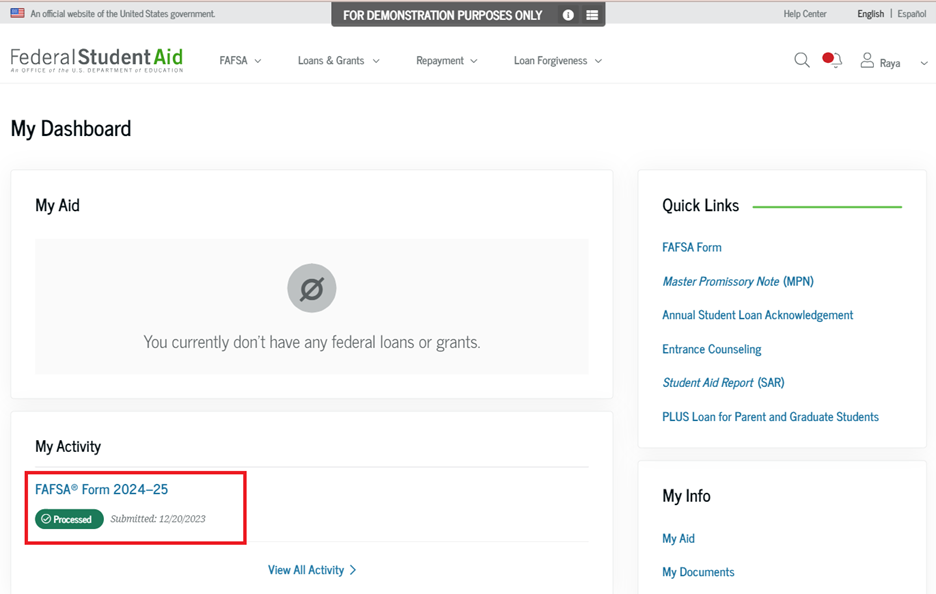Open the Help Center link
The width and height of the screenshot is (936, 594).
tap(804, 14)
